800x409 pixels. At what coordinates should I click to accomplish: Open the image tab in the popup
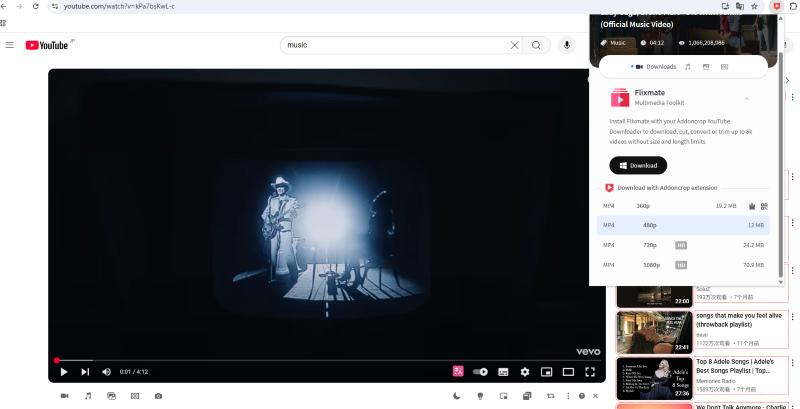706,67
